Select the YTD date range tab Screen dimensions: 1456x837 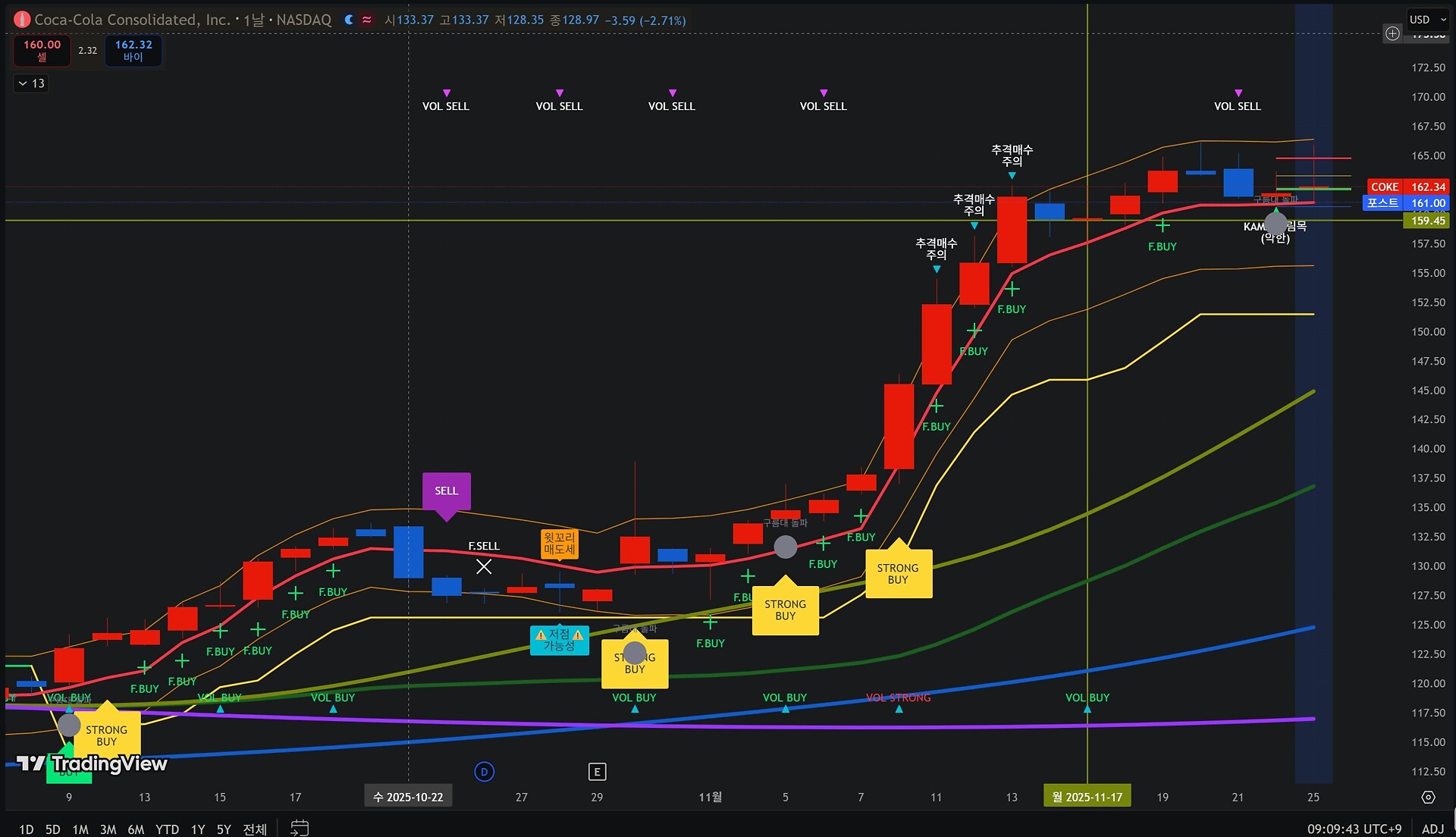[x=167, y=829]
